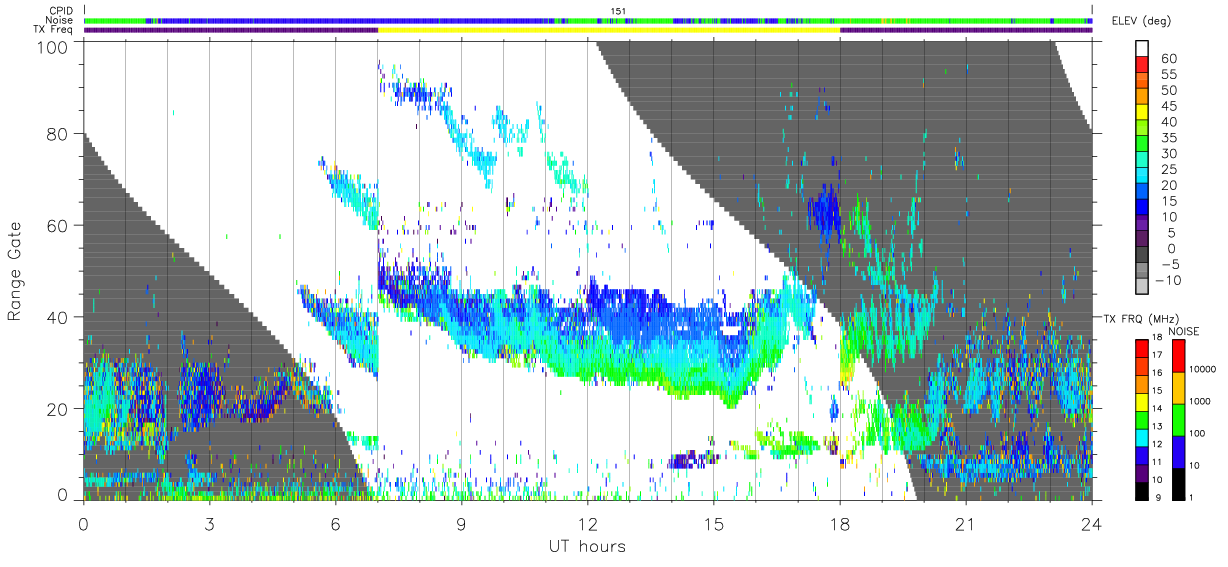
Task: Click the 12 tick label on the UT hours axis
Action: 588,524
